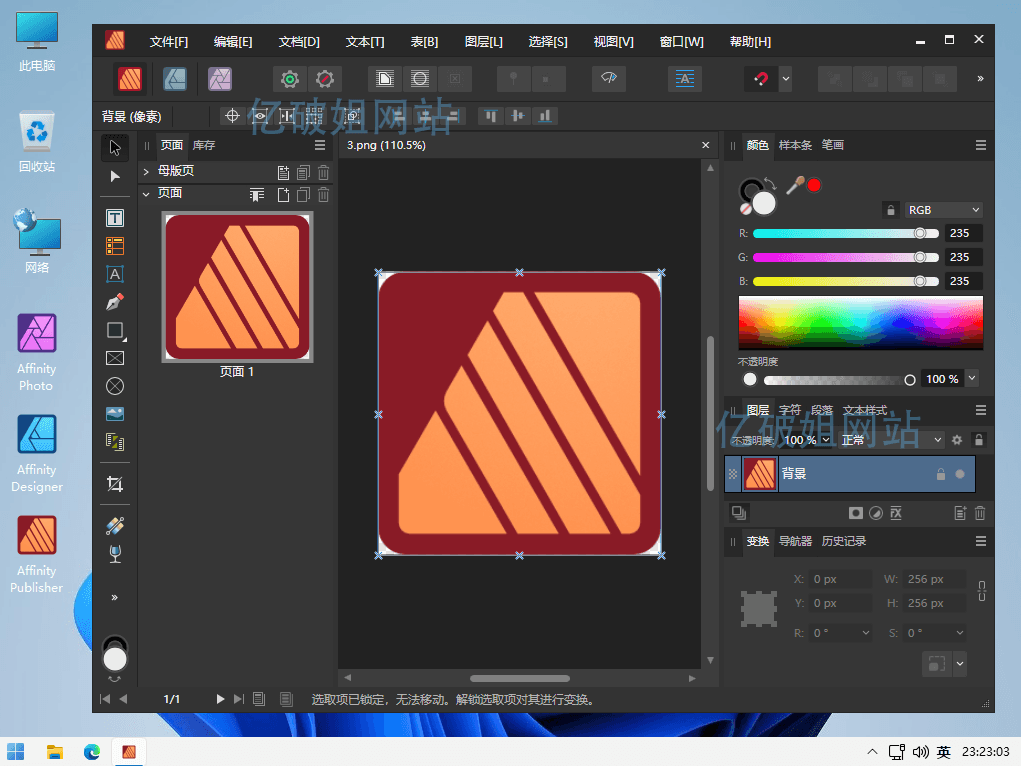
Task: Toggle the aspect ratio link in Transform
Action: coord(982,591)
